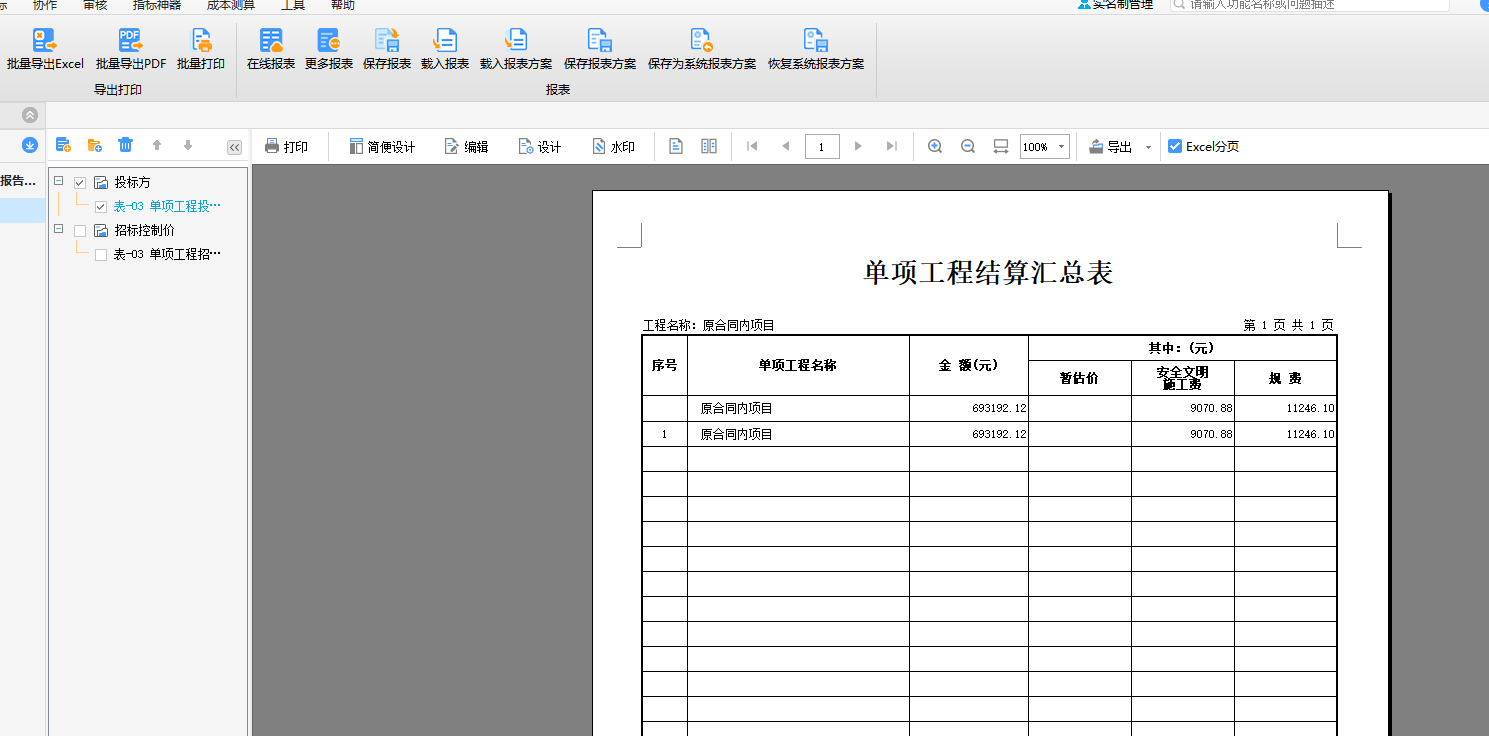The image size is (1489, 736).
Task: Click the report title 单项工程结算汇总表
Action: click(988, 272)
